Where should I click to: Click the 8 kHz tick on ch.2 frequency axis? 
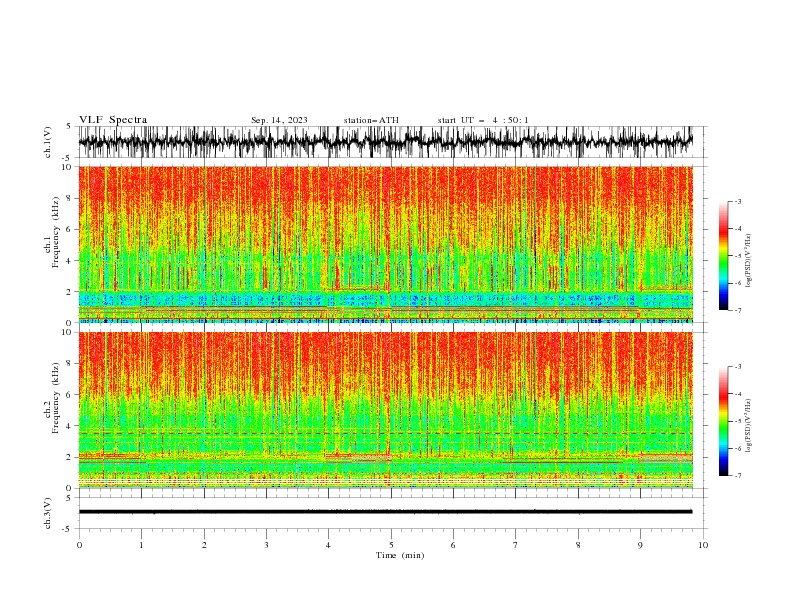coord(69,364)
